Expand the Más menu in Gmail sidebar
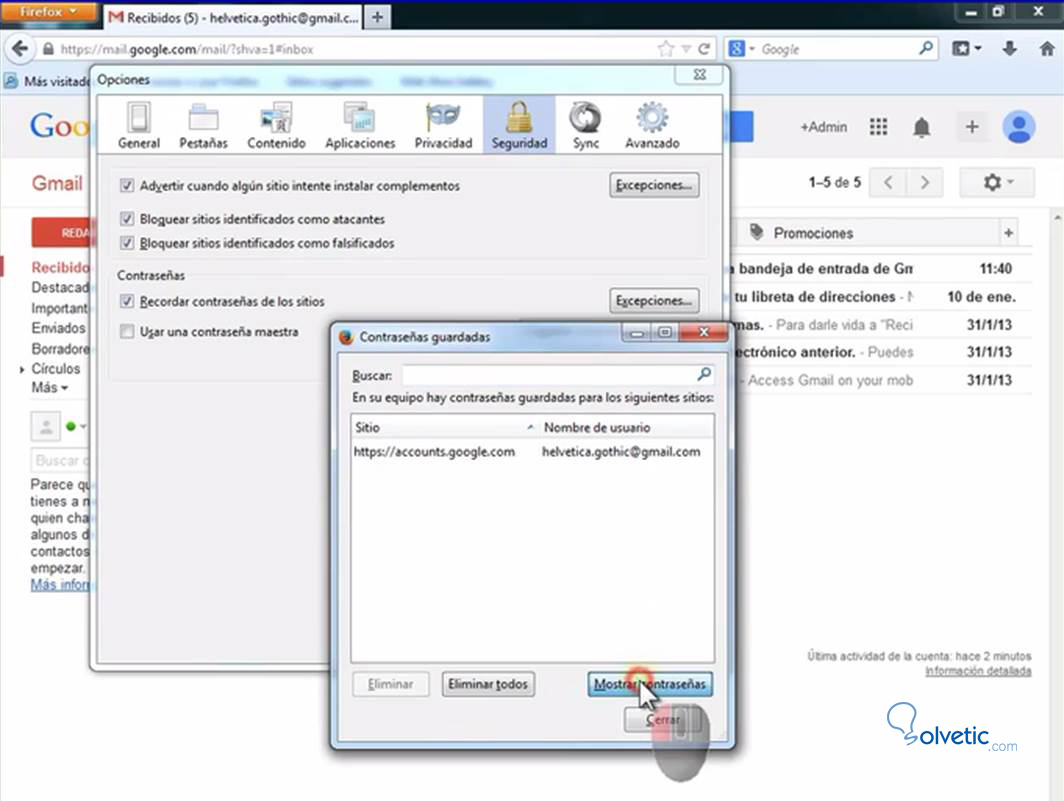The image size is (1064, 801). click(50, 388)
